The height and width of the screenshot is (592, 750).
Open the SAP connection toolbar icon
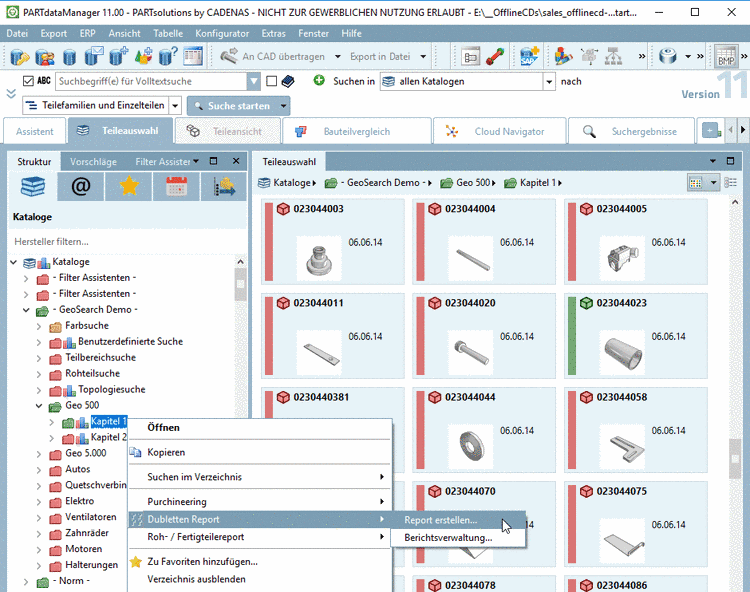tap(529, 56)
